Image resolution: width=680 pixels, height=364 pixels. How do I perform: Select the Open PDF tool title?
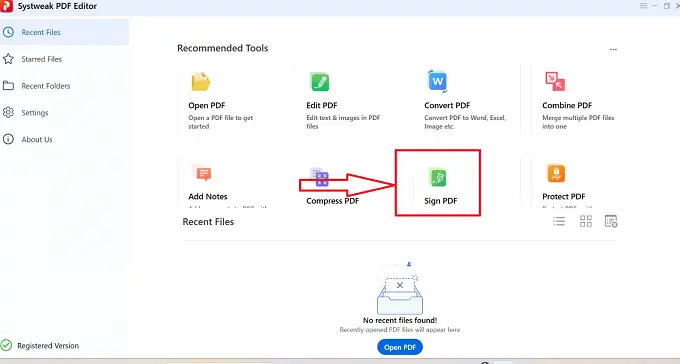(207, 105)
